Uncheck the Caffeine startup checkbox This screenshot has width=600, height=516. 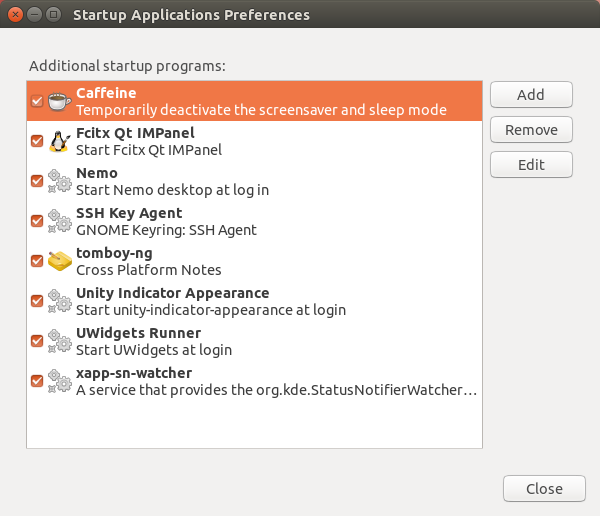click(37, 101)
